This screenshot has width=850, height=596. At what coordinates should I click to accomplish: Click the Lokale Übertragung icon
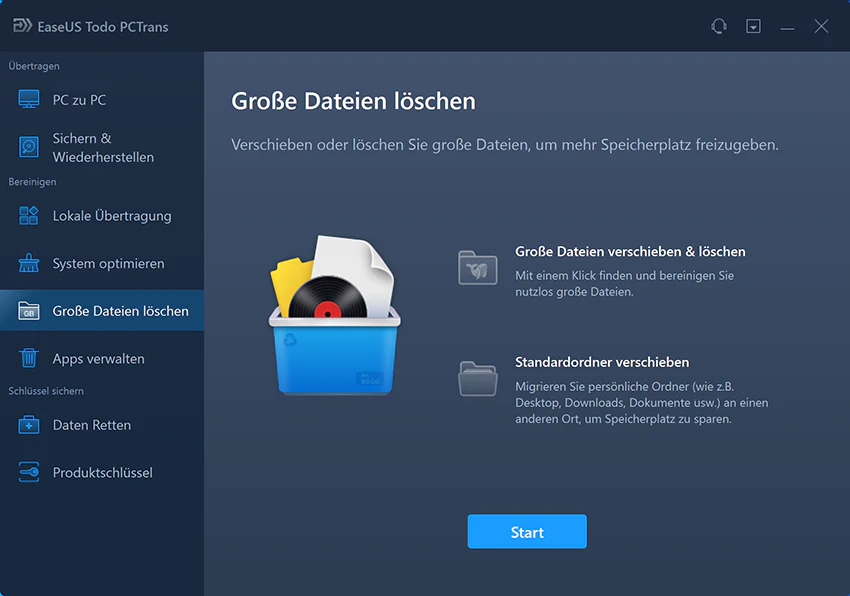(29, 216)
